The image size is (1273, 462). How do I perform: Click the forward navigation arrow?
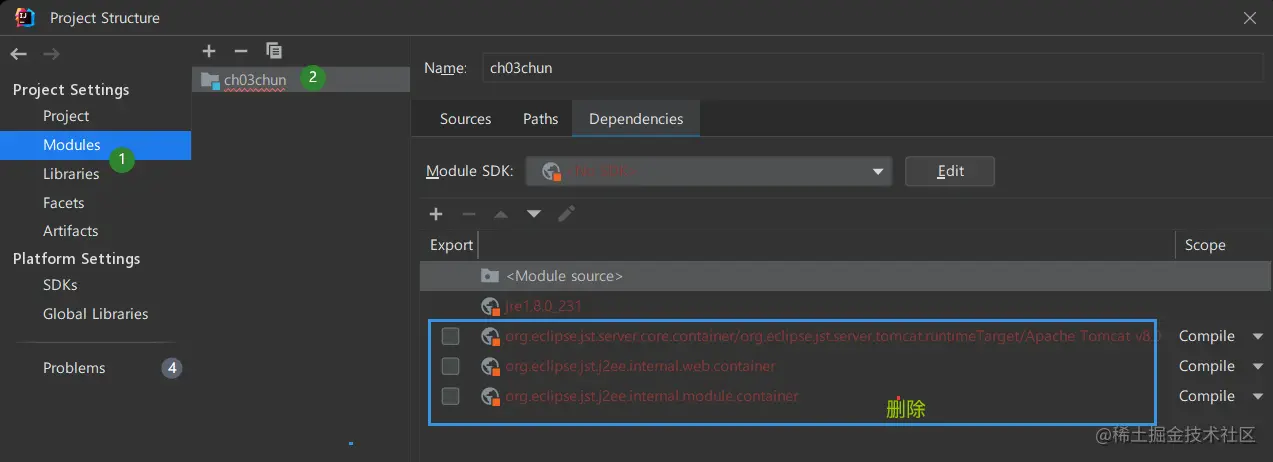(x=52, y=54)
